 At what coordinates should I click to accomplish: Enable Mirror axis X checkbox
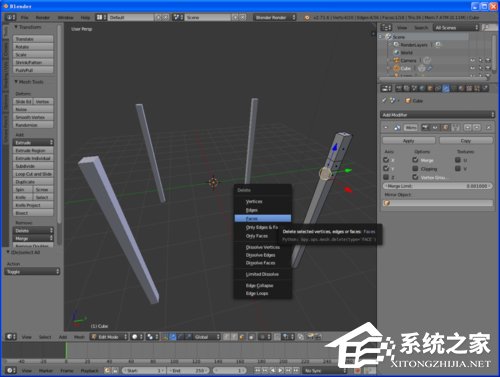pyautogui.click(x=386, y=160)
